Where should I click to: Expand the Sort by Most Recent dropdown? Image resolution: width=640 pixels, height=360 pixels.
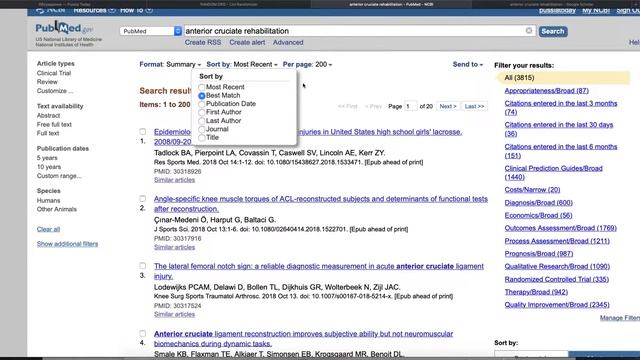pos(242,64)
